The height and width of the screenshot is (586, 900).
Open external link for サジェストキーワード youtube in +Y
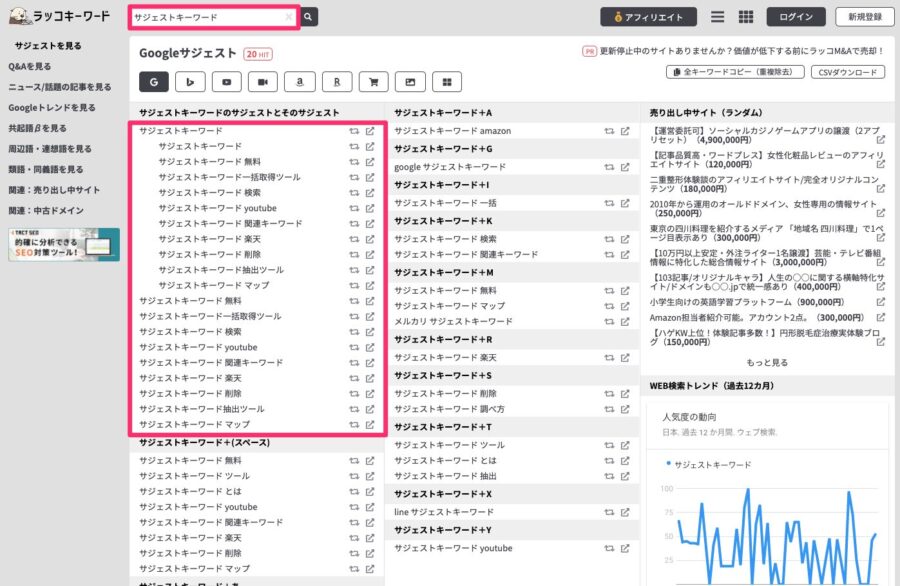pyautogui.click(x=625, y=548)
